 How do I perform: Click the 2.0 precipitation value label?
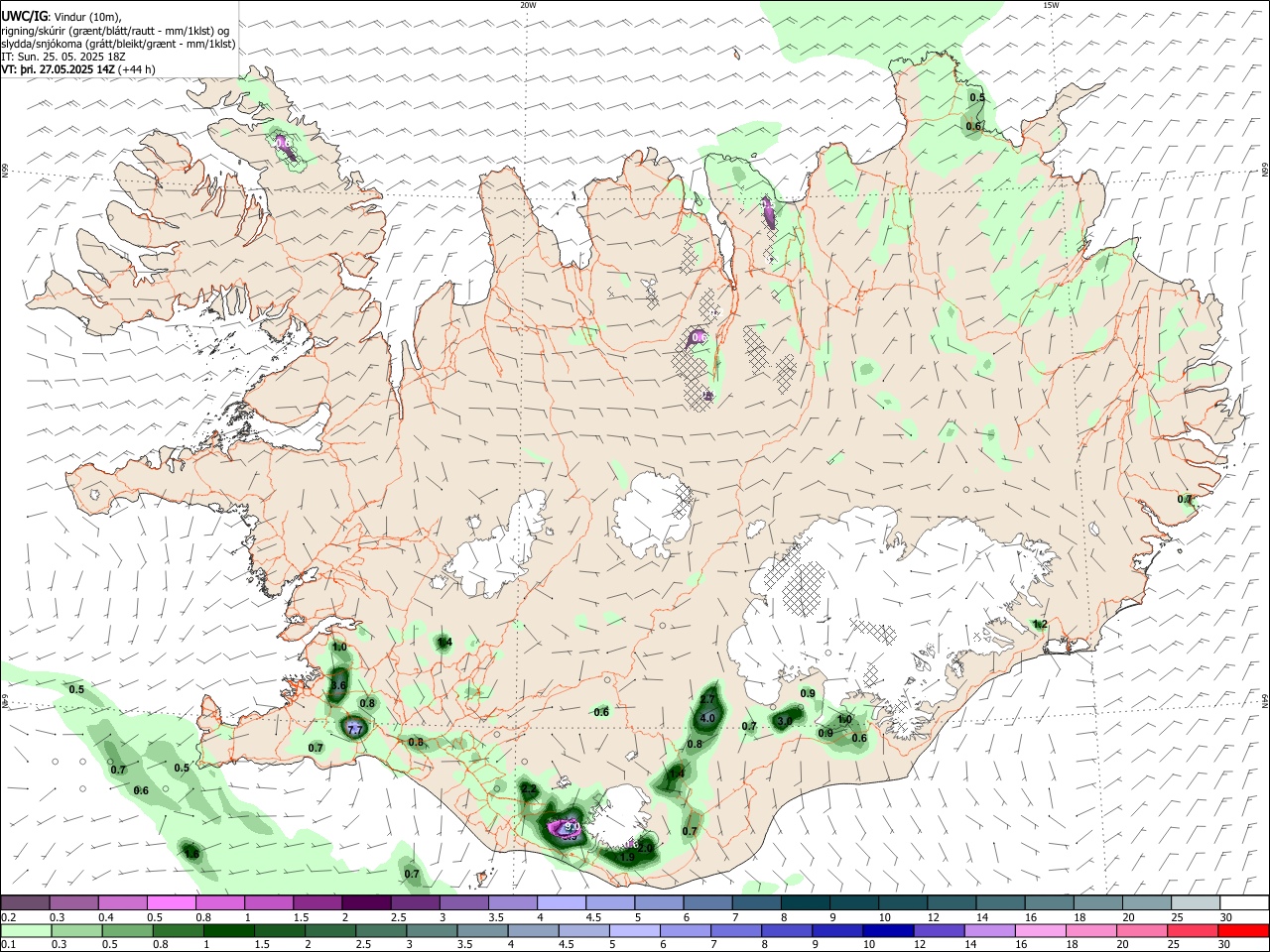(x=645, y=848)
